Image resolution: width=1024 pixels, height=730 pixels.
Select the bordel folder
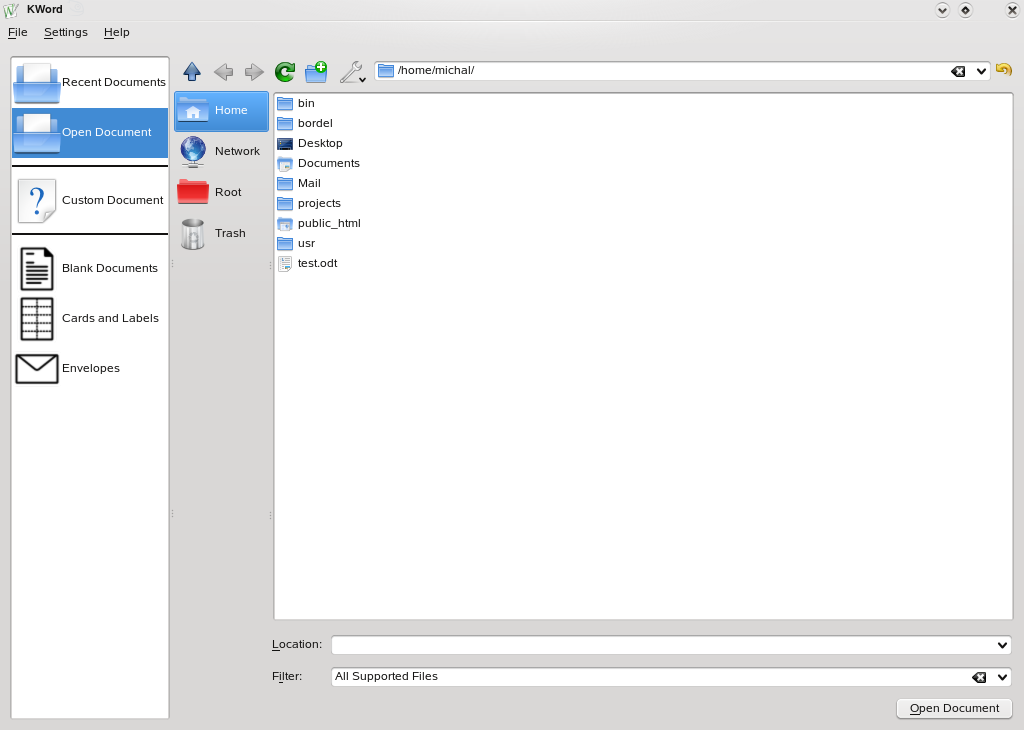pyautogui.click(x=305, y=123)
